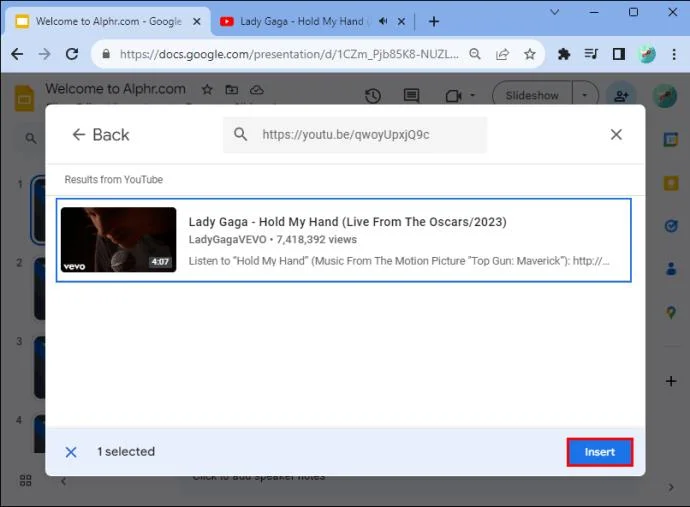This screenshot has width=690, height=507.
Task: Go back in browser history
Action: click(17, 54)
